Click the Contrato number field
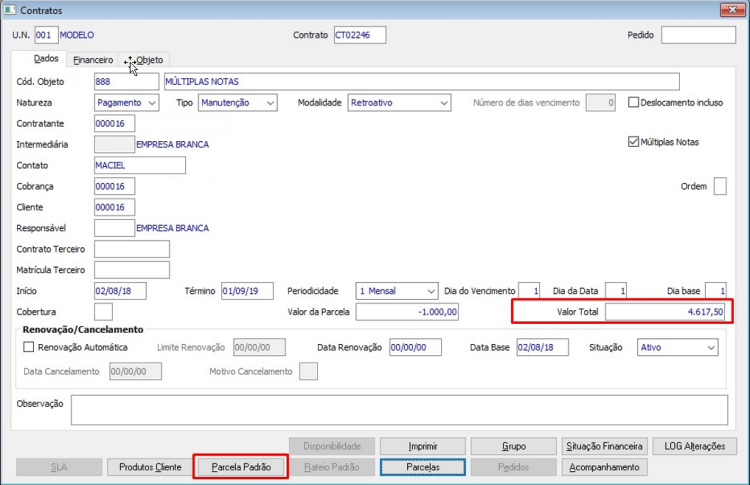 360,35
